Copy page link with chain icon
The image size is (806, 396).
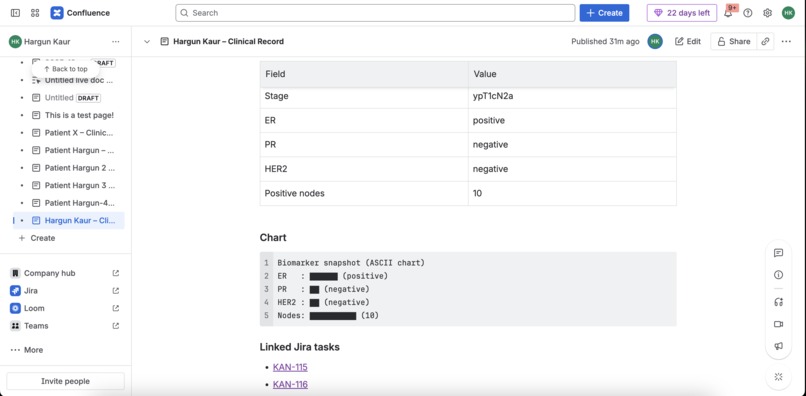tap(765, 42)
